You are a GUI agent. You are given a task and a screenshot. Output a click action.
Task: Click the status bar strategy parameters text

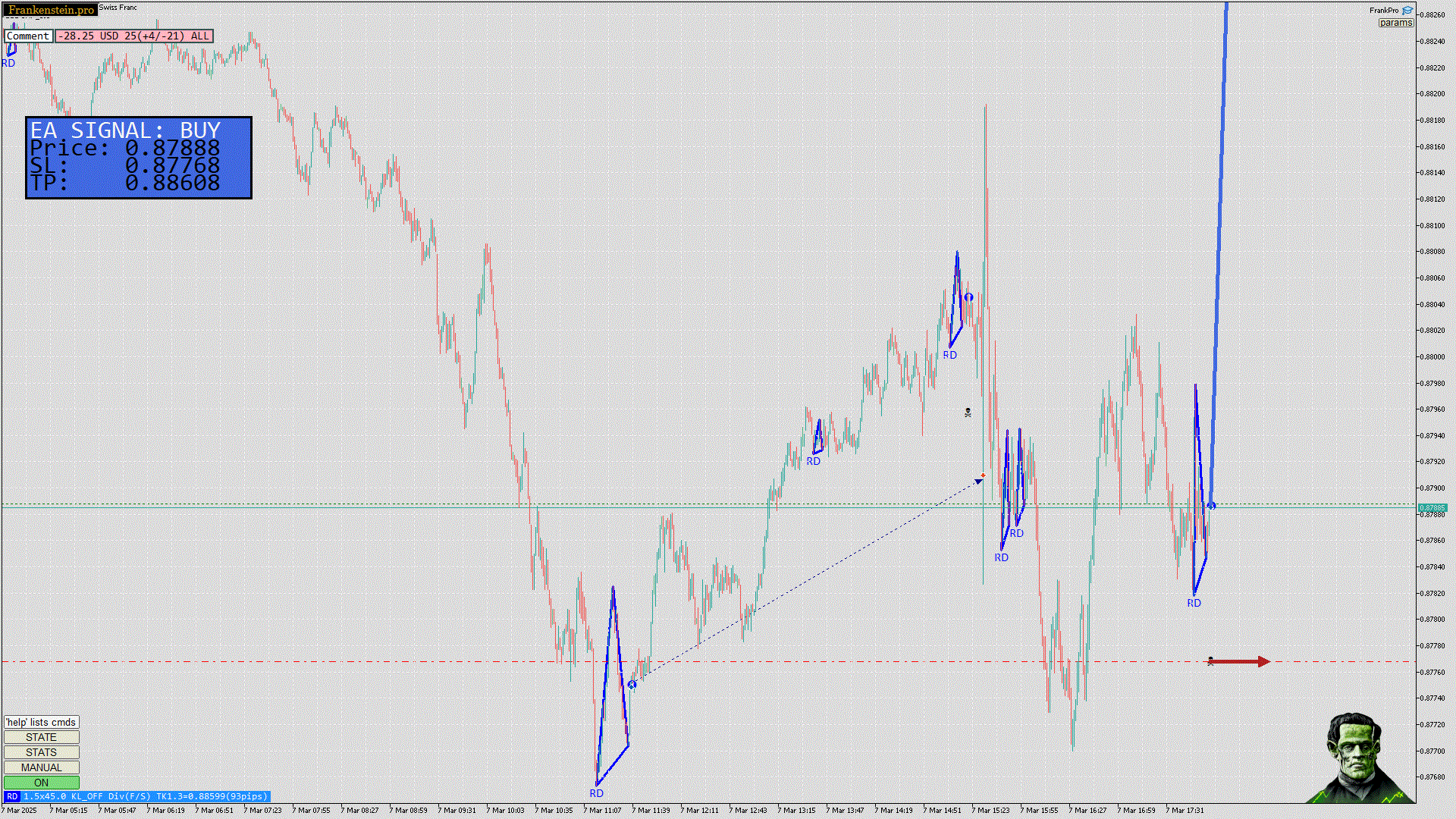tap(146, 796)
